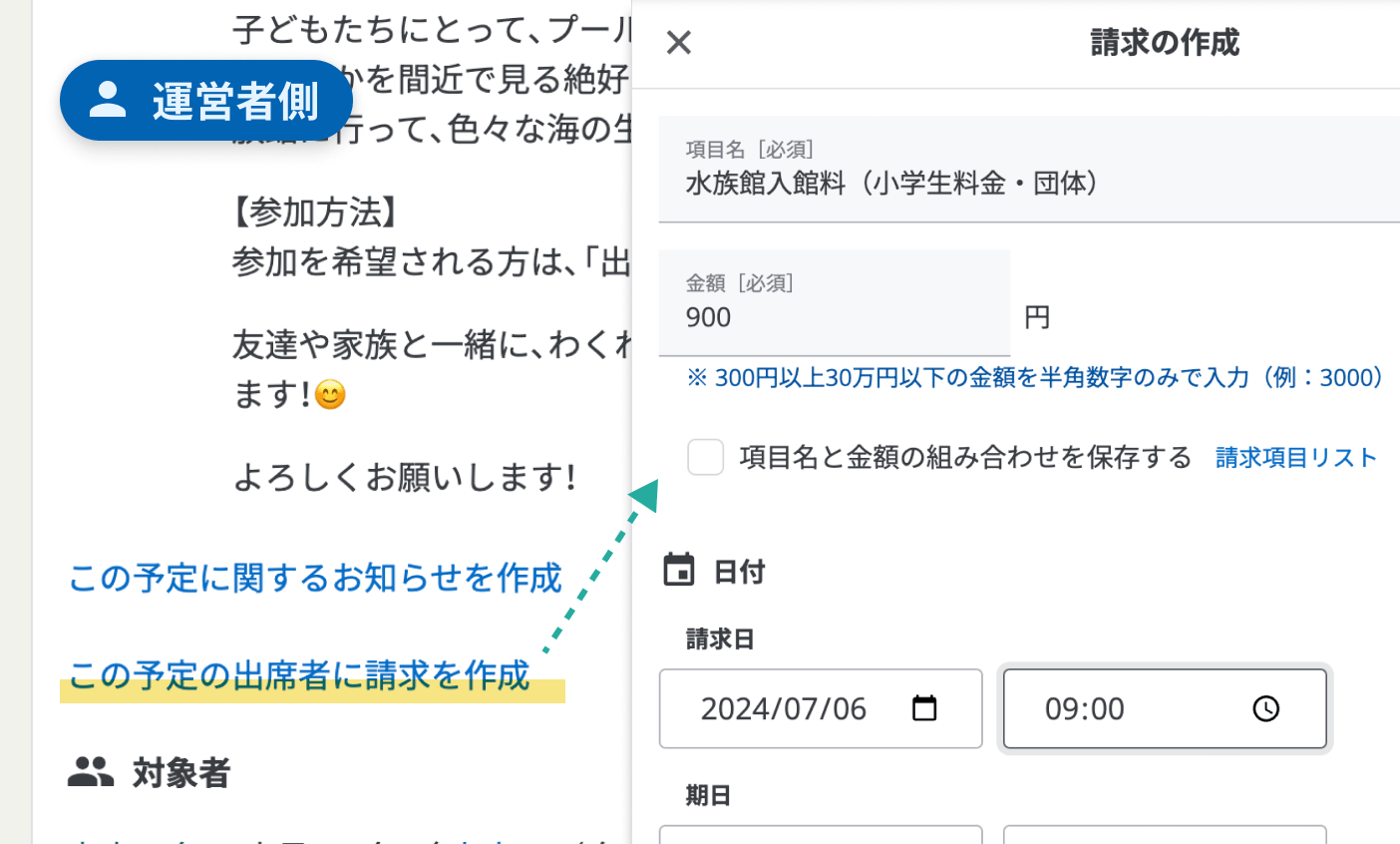The width and height of the screenshot is (1400, 844).
Task: Open the calendar picker icon in the 請求日 date field
Action: click(924, 708)
